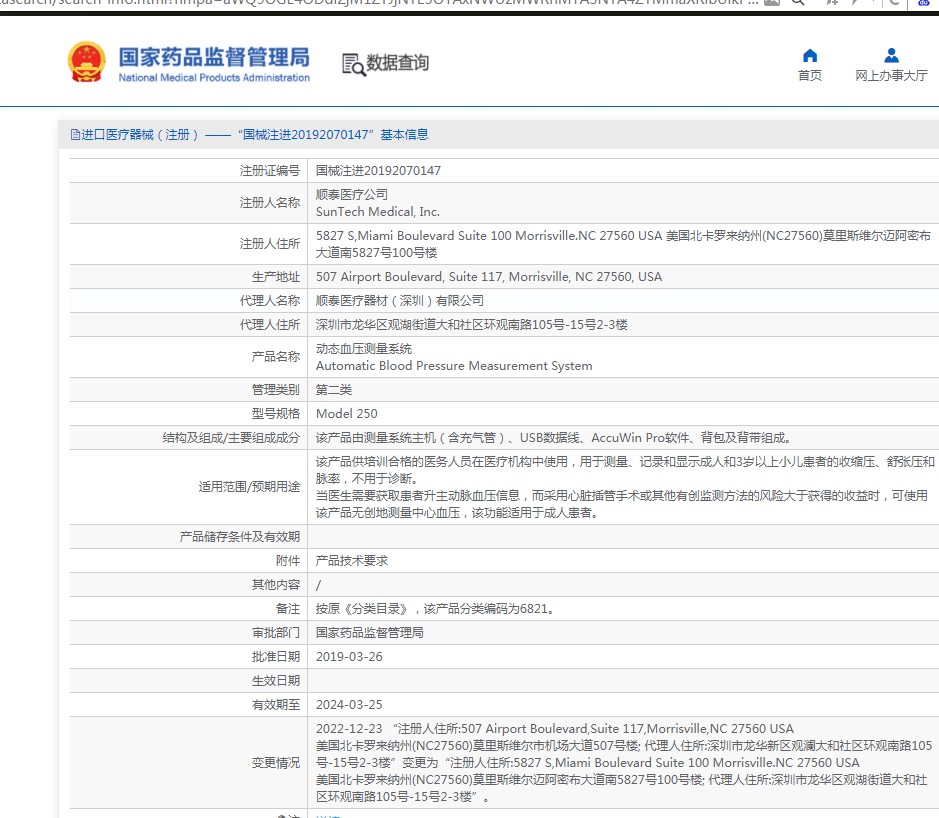Click the person icon above 网上办事大厅
The height and width of the screenshot is (818, 939).
point(891,55)
